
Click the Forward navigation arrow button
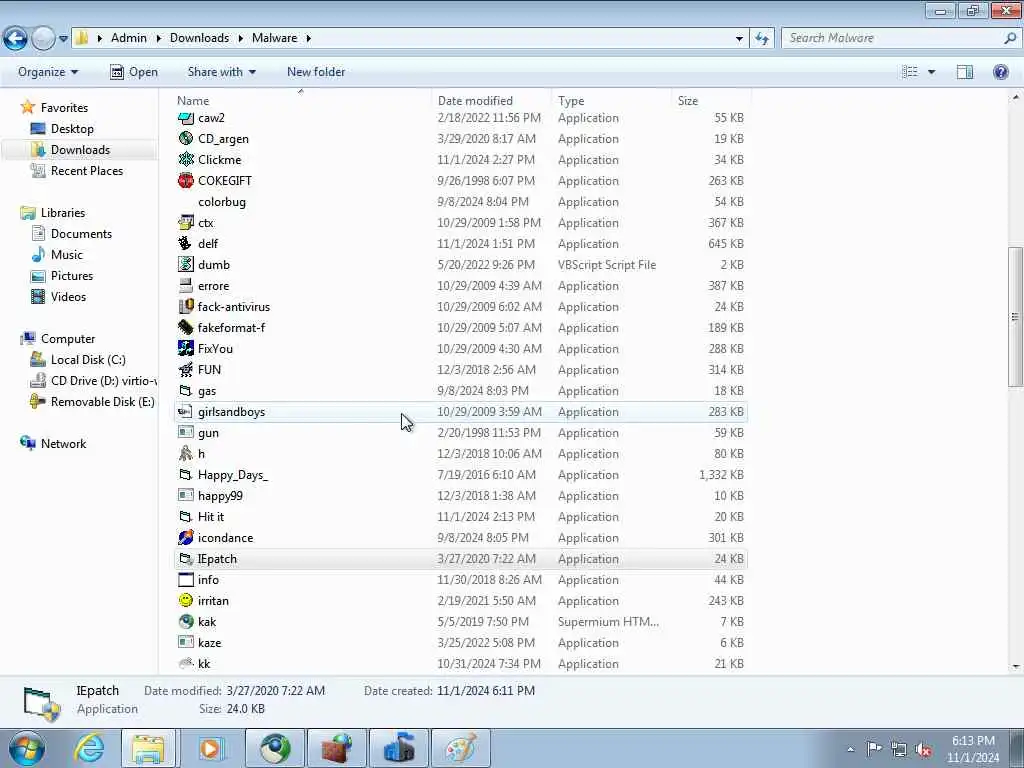(43, 39)
